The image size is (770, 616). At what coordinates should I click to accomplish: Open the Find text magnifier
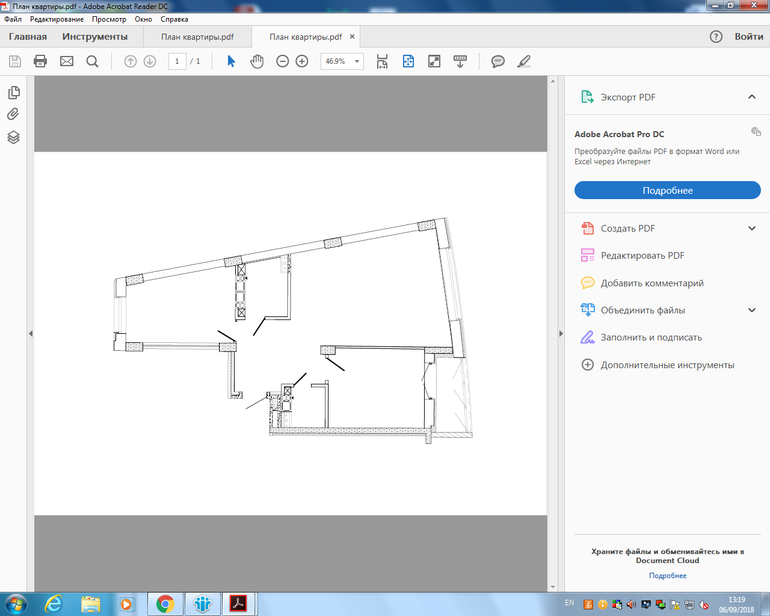[x=92, y=61]
